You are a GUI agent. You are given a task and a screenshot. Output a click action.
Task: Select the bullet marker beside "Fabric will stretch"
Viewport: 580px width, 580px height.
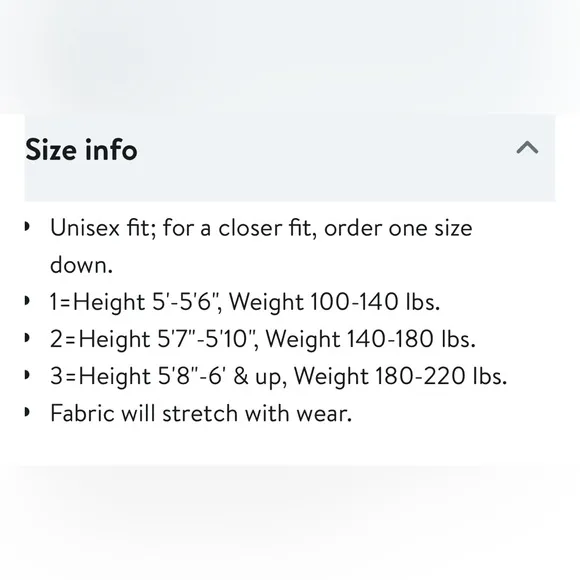pos(27,412)
